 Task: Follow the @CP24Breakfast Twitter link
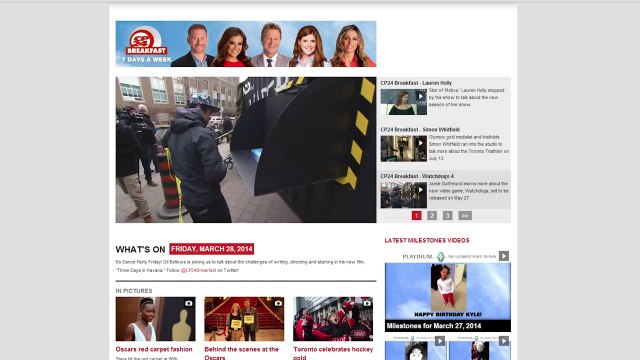click(x=198, y=270)
